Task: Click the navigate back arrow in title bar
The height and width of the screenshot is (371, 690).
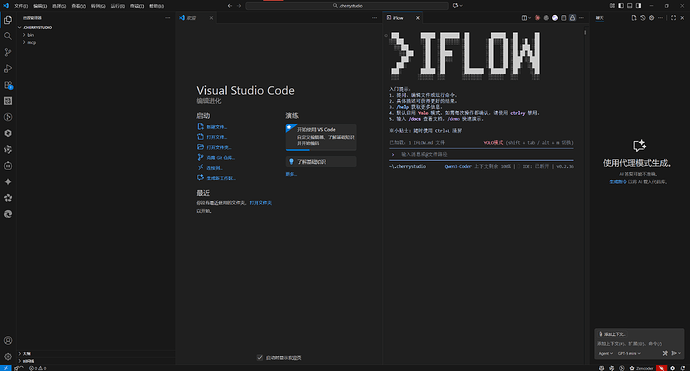Action: [230, 6]
